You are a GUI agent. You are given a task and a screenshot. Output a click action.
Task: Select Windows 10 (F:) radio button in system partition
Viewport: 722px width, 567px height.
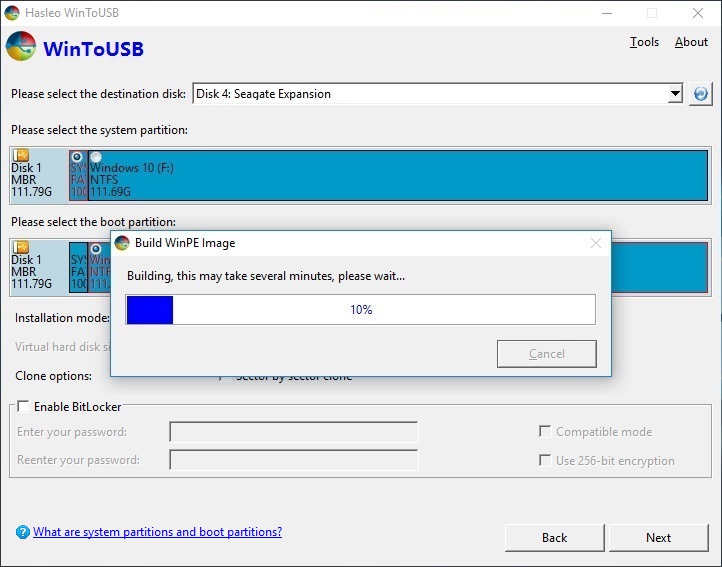(x=96, y=157)
